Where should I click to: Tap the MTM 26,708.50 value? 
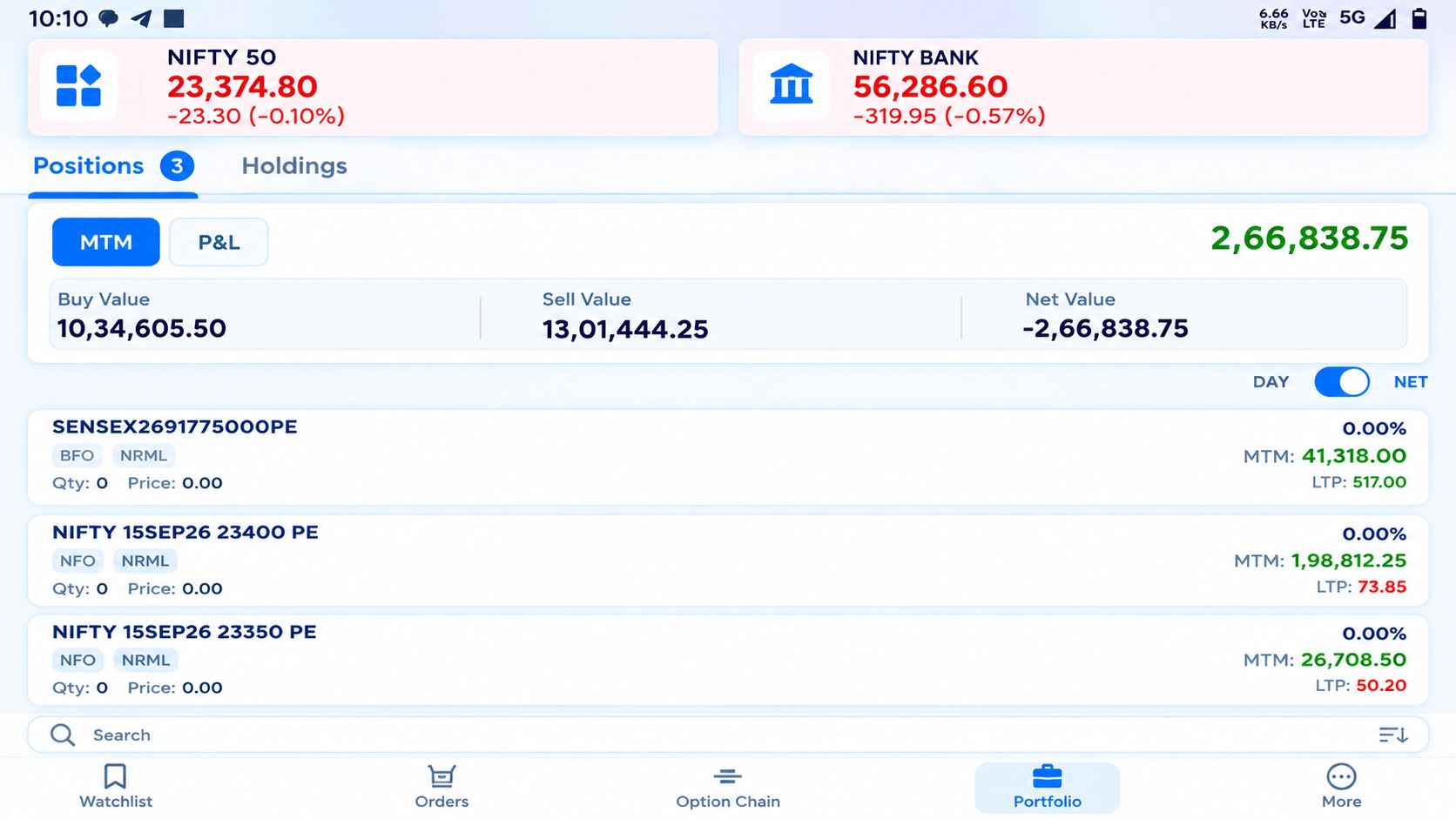tap(1354, 661)
